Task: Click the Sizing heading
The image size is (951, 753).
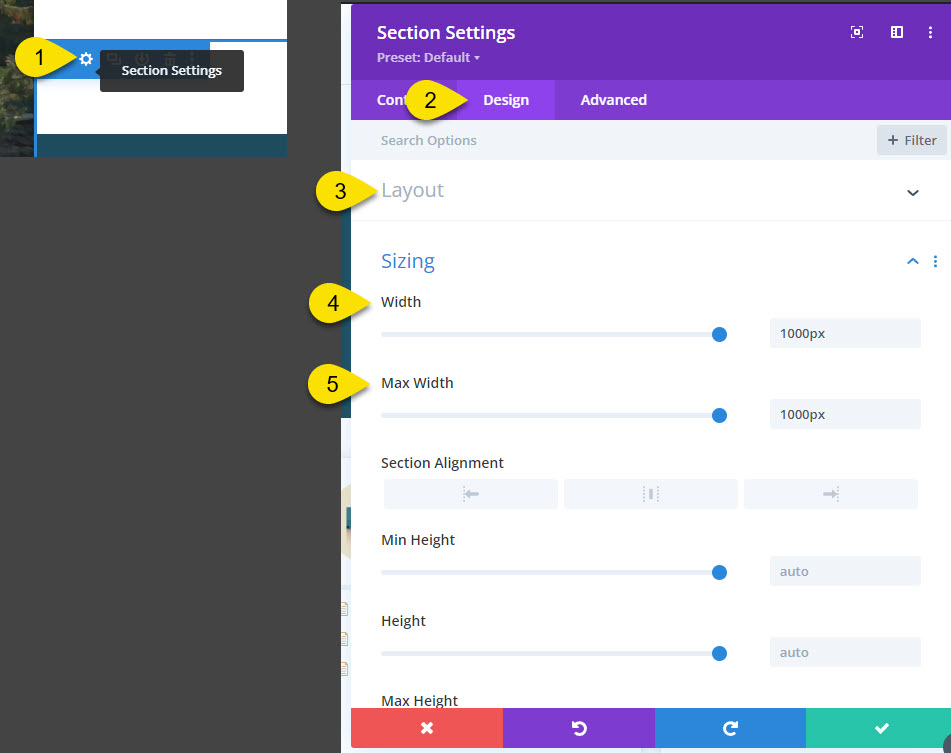Action: [408, 261]
